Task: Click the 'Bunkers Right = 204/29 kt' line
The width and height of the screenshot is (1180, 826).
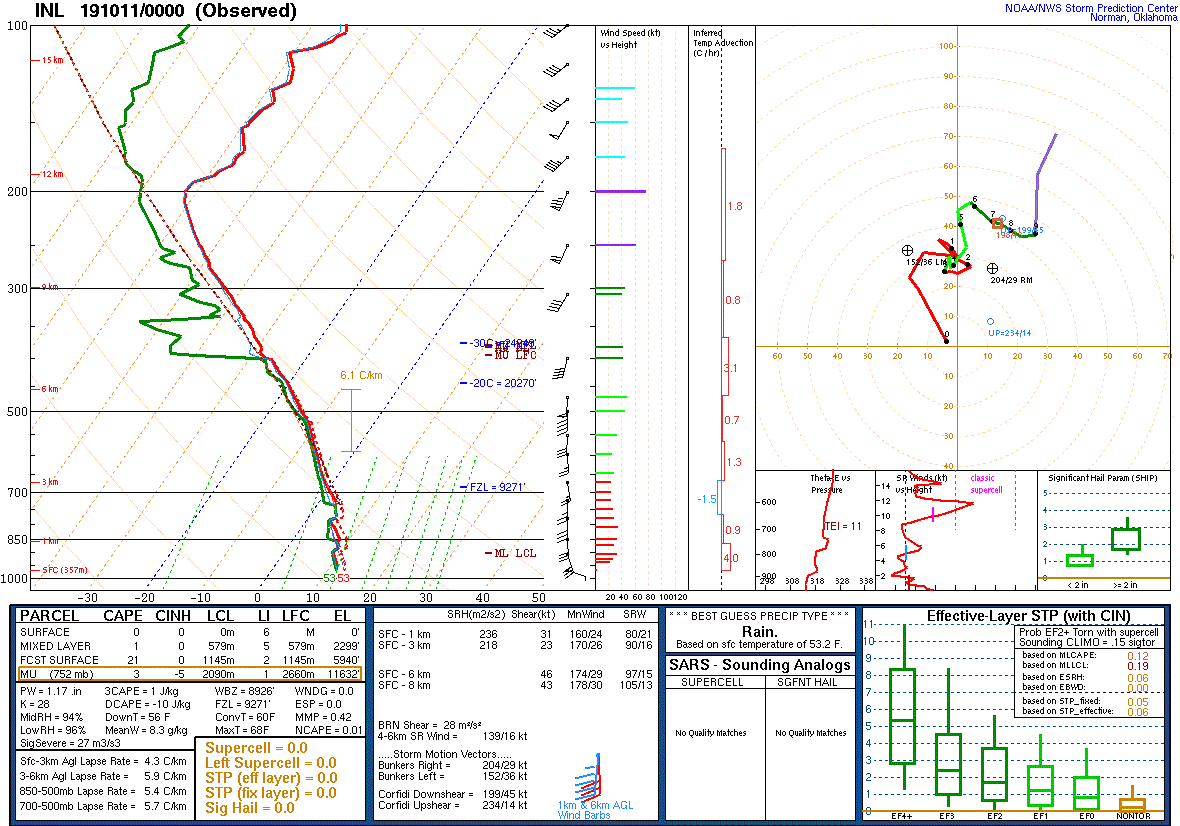Action: pyautogui.click(x=452, y=765)
